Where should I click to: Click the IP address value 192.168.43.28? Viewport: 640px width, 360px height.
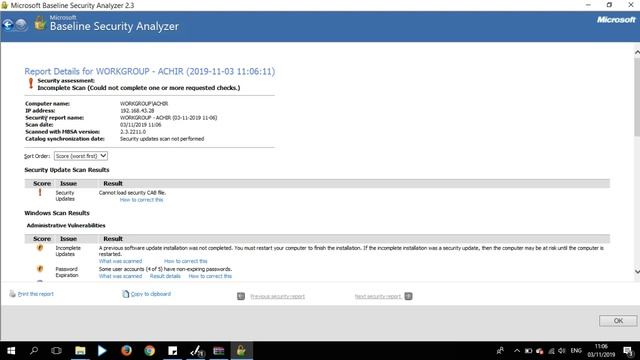point(137,111)
